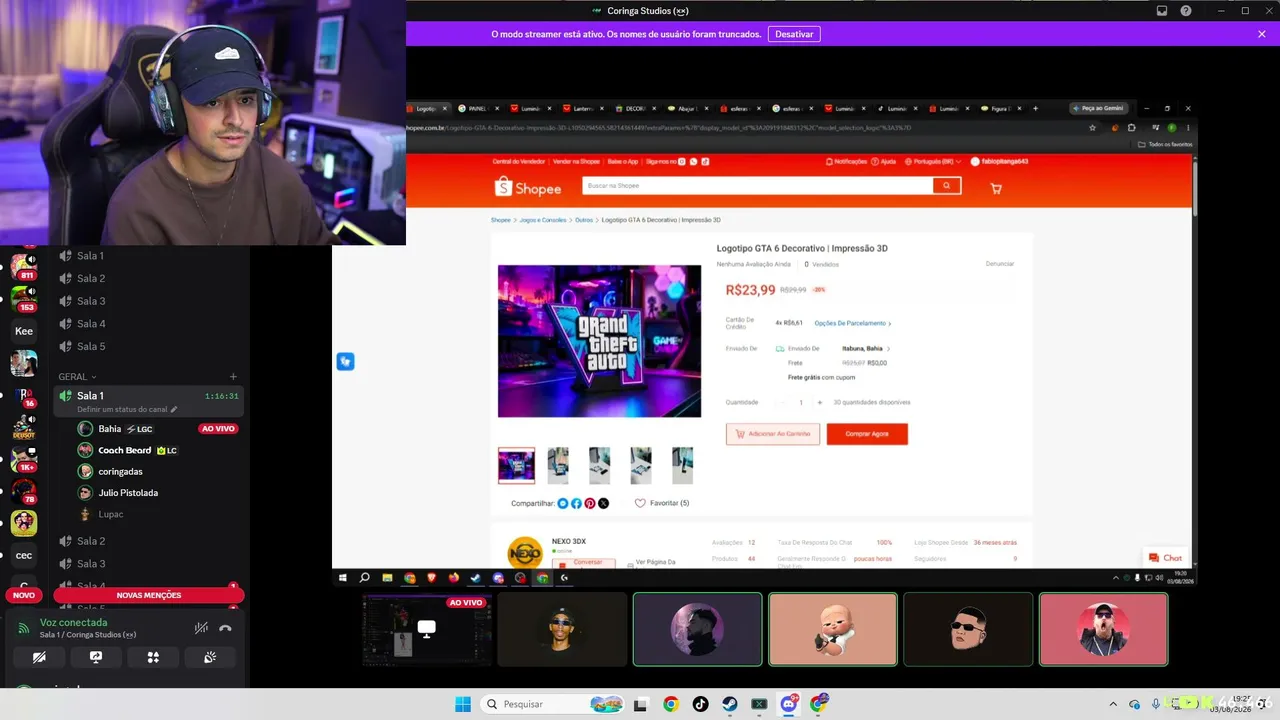Switch to the PAINEL browser tab
1280x720 pixels.
click(478, 108)
